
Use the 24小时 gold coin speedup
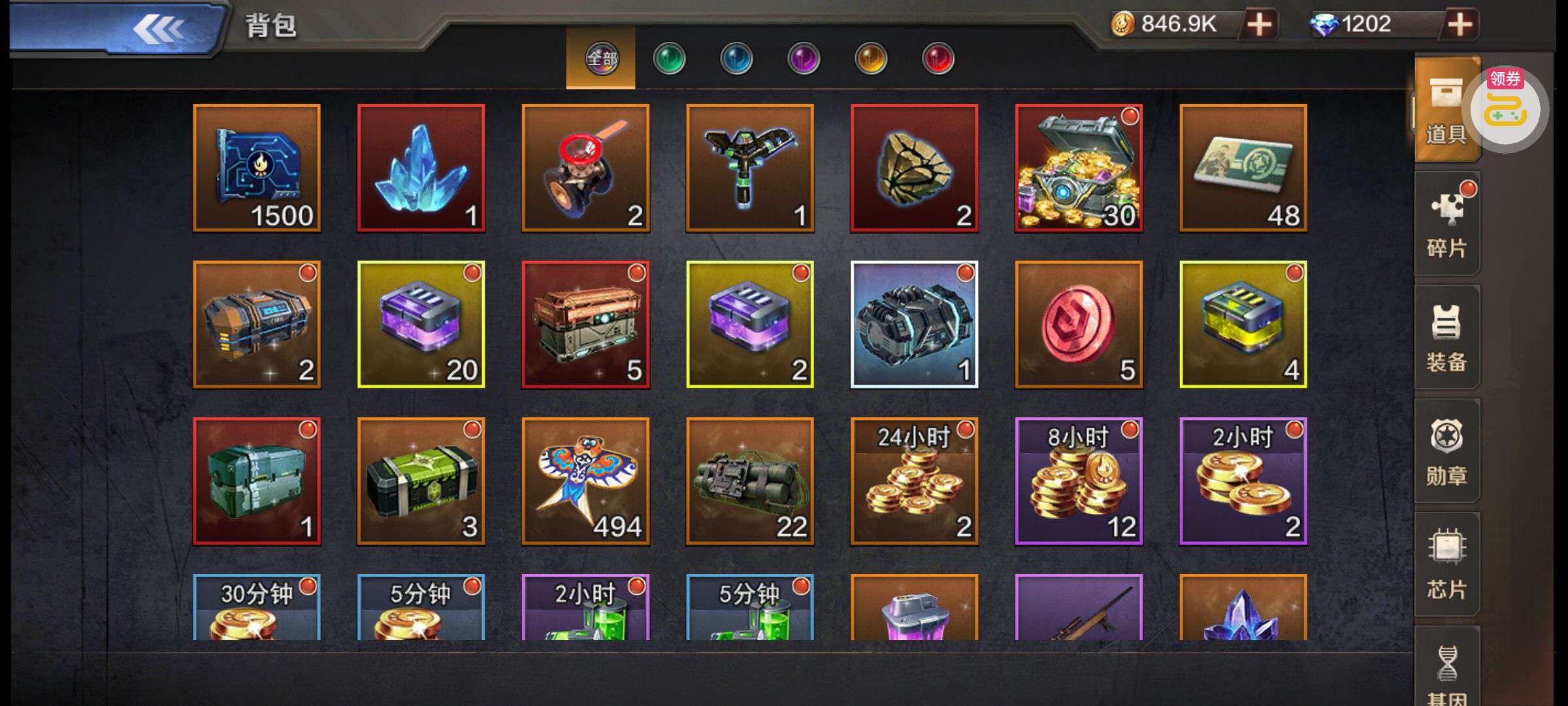click(x=914, y=481)
